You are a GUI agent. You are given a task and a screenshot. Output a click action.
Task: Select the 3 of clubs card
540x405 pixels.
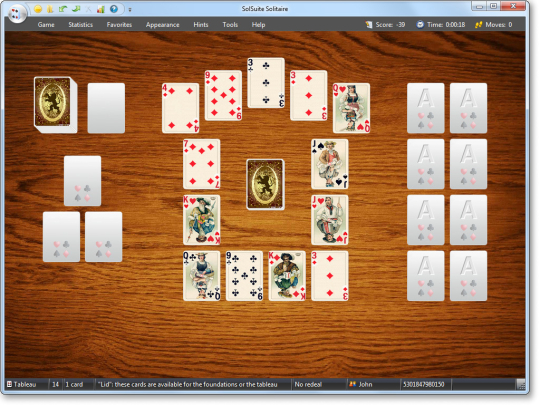(x=266, y=83)
